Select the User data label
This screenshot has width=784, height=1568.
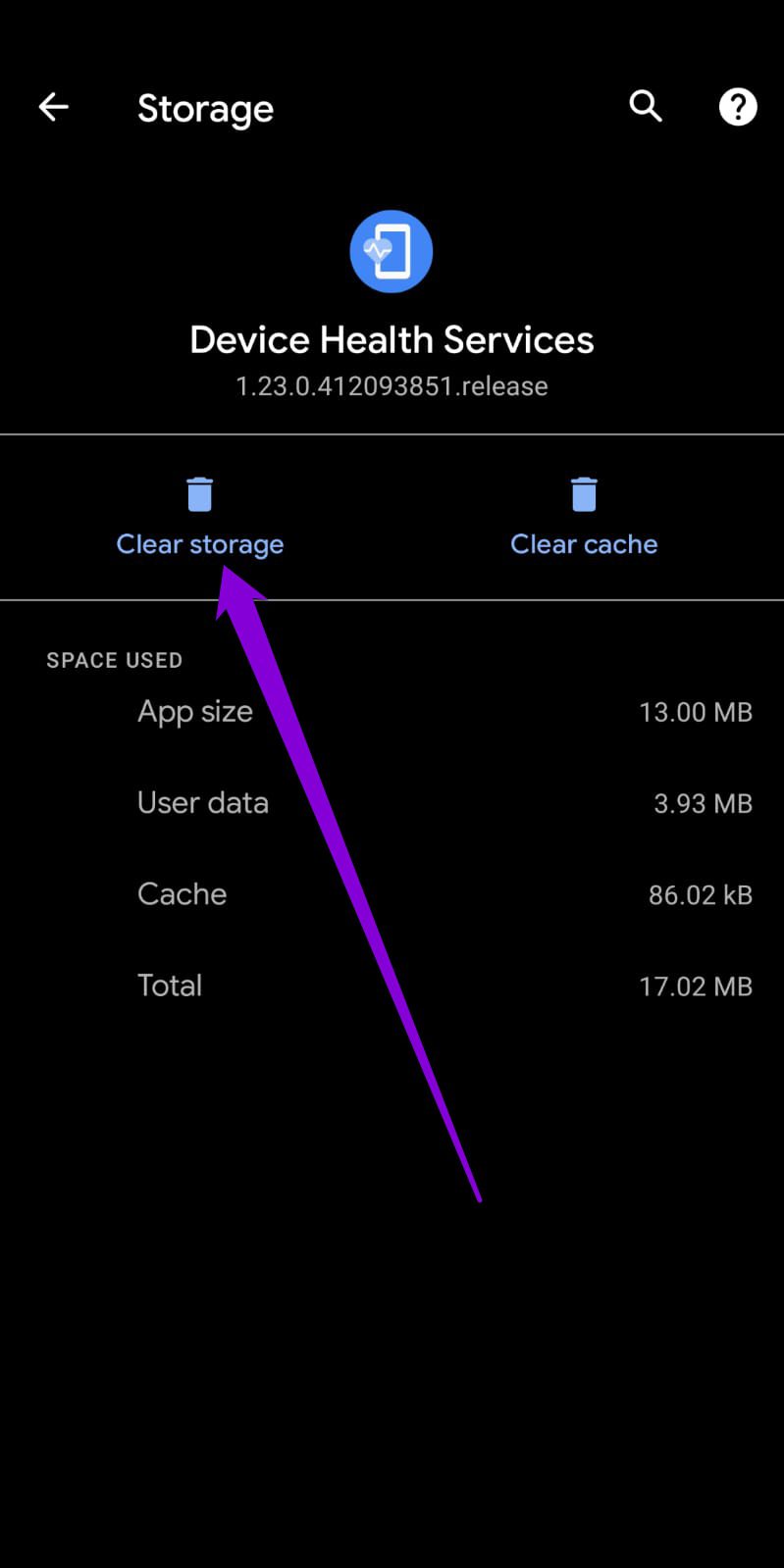click(x=203, y=803)
